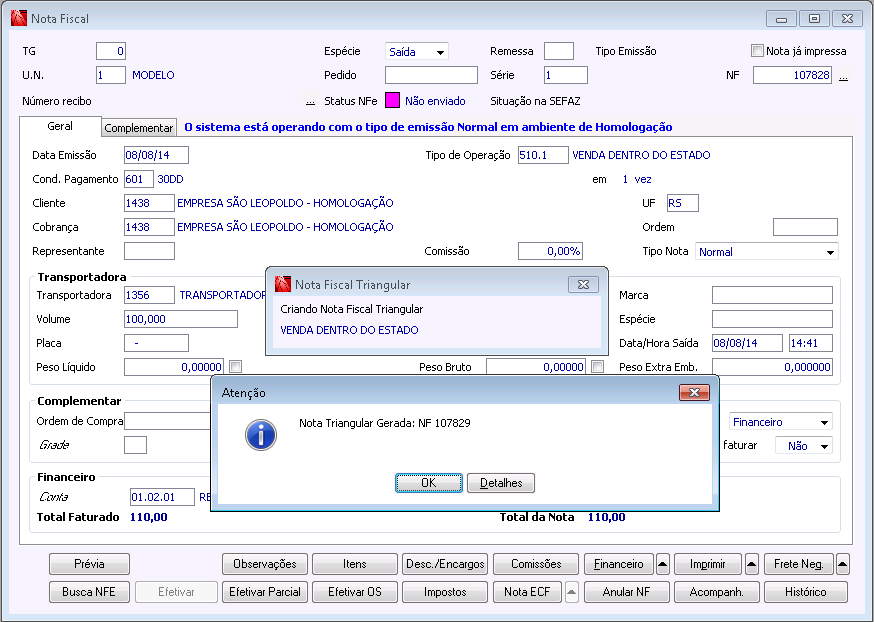Toggle the checkbox next to Peso Líquido

(x=236, y=367)
